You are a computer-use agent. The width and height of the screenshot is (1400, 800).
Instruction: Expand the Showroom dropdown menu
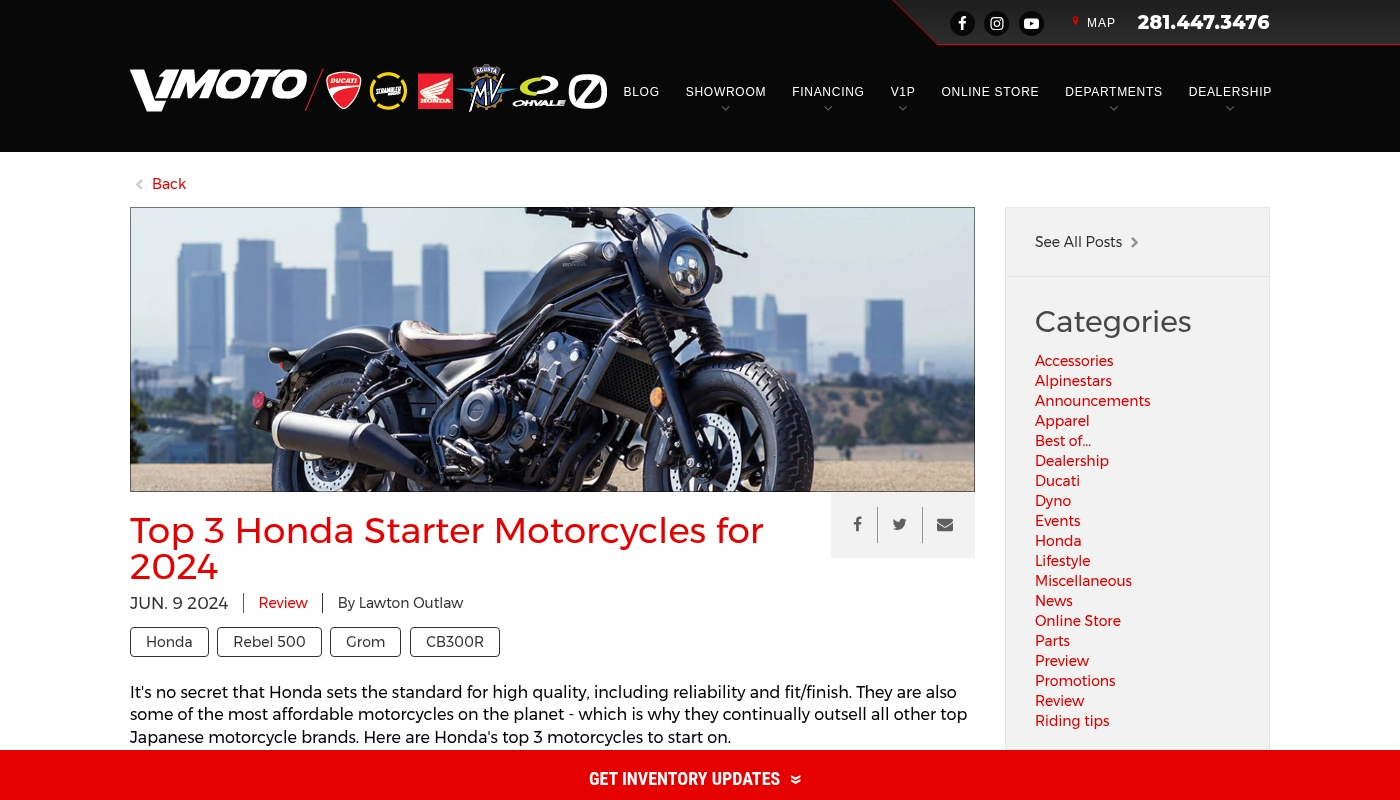coord(725,92)
